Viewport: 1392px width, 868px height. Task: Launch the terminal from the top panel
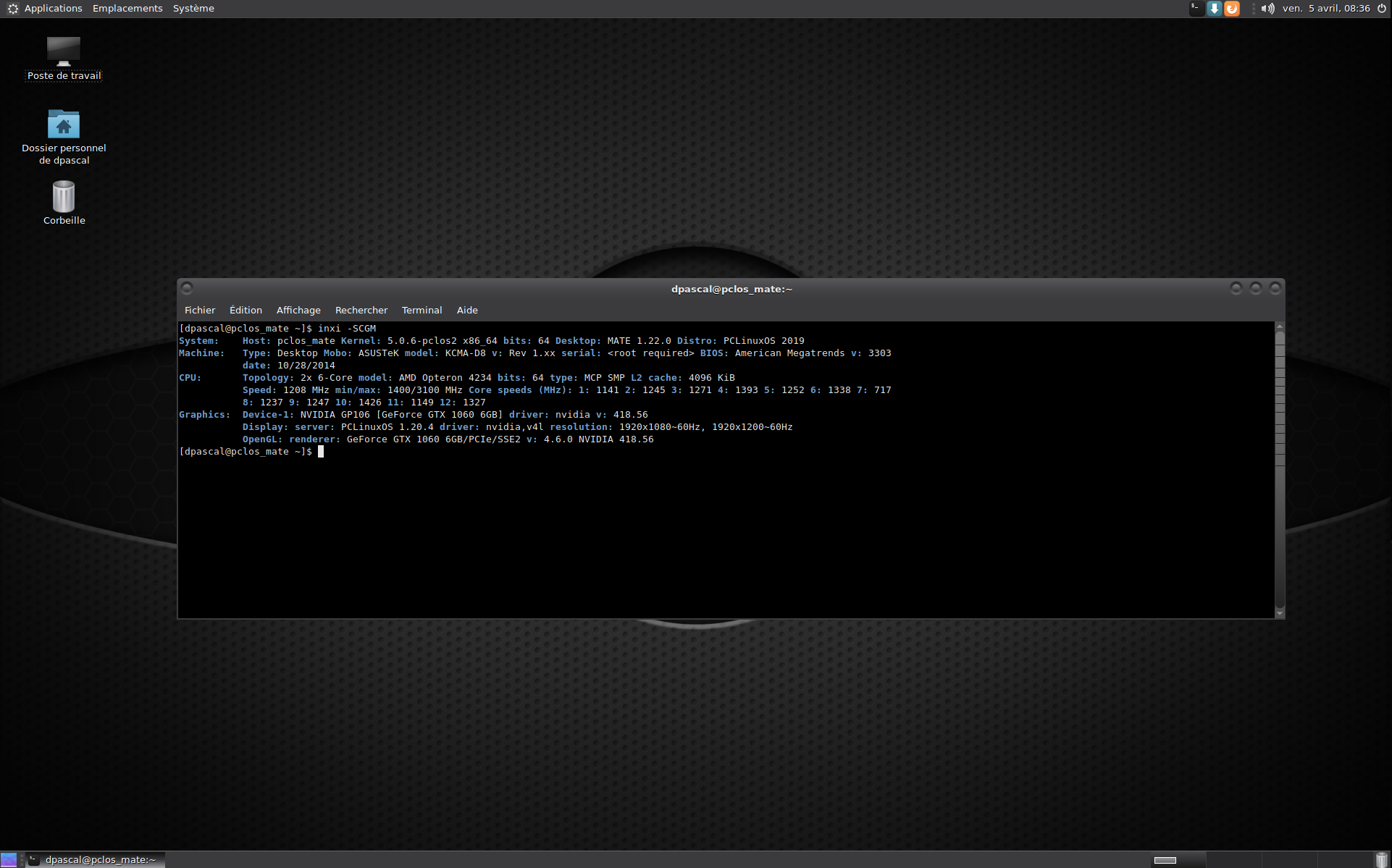(x=1196, y=9)
